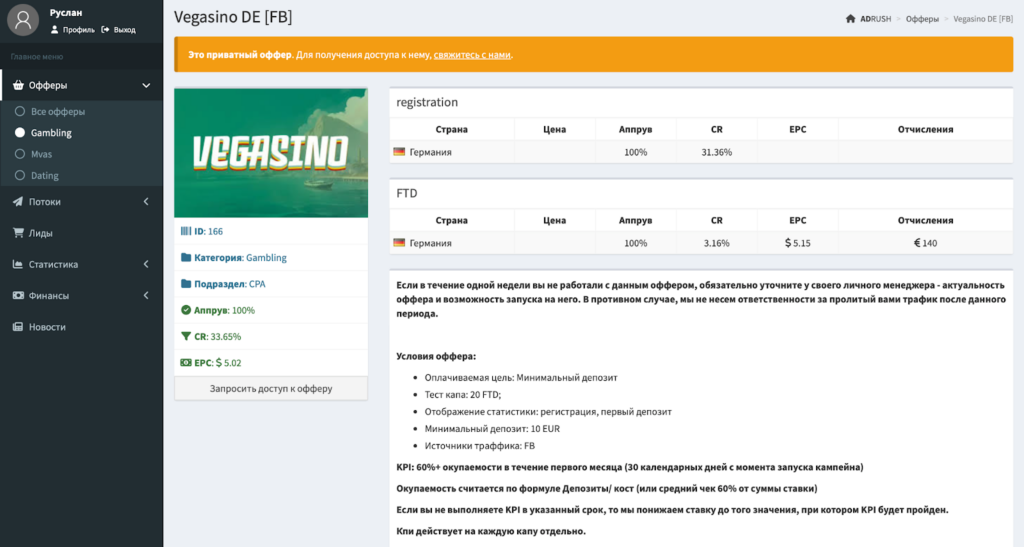Click the Офферы basket icon
The width and height of the screenshot is (1024, 547).
[18, 86]
